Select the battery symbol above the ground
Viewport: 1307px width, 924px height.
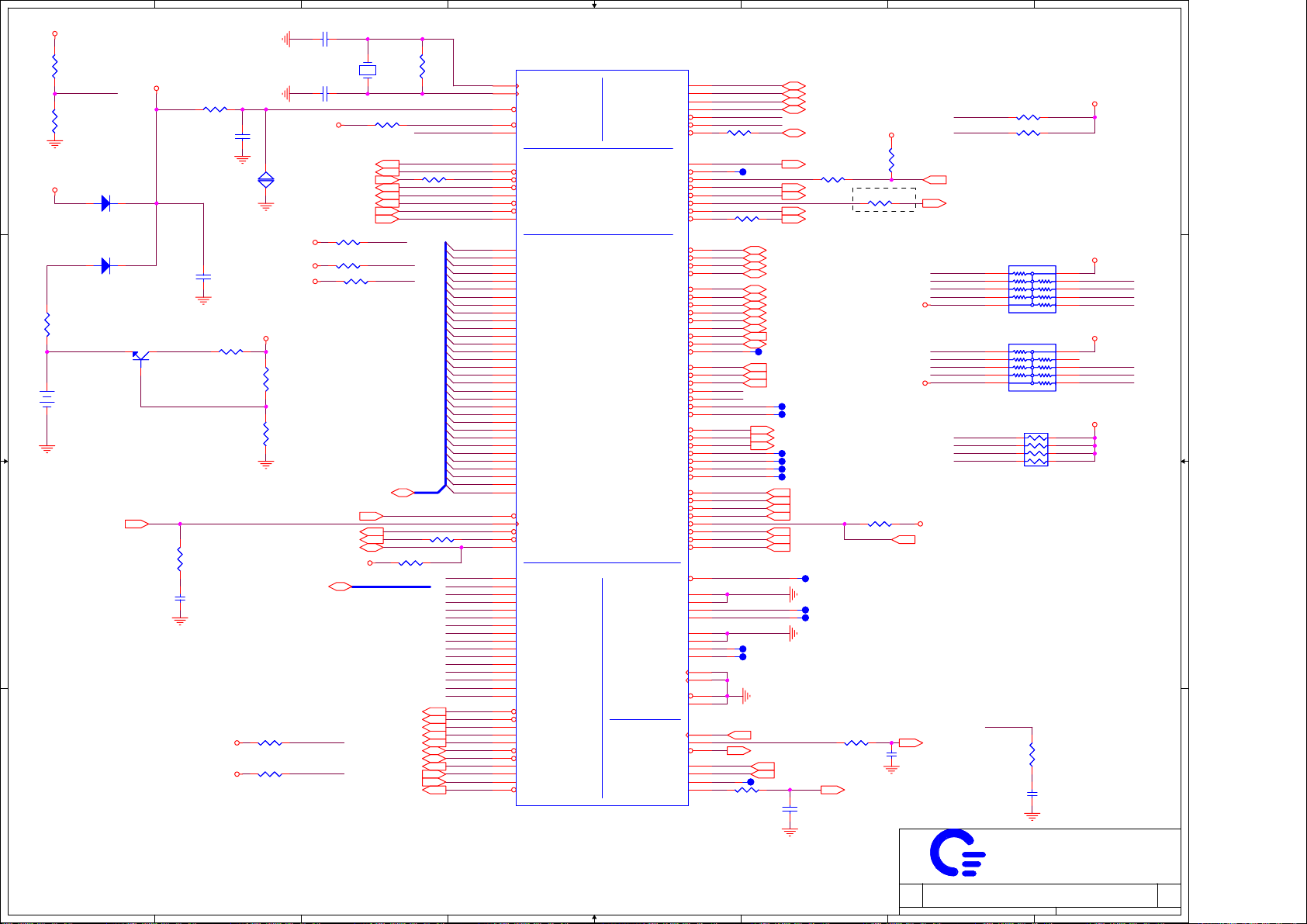[47, 399]
